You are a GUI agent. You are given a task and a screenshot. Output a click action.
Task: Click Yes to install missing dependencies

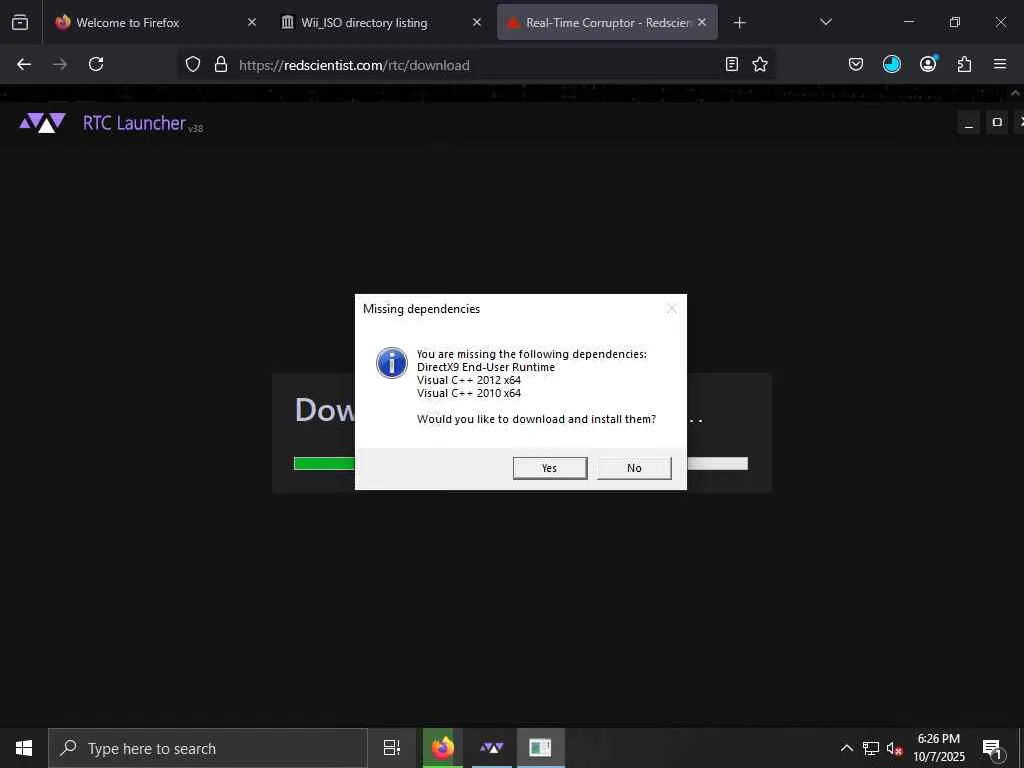tap(550, 468)
